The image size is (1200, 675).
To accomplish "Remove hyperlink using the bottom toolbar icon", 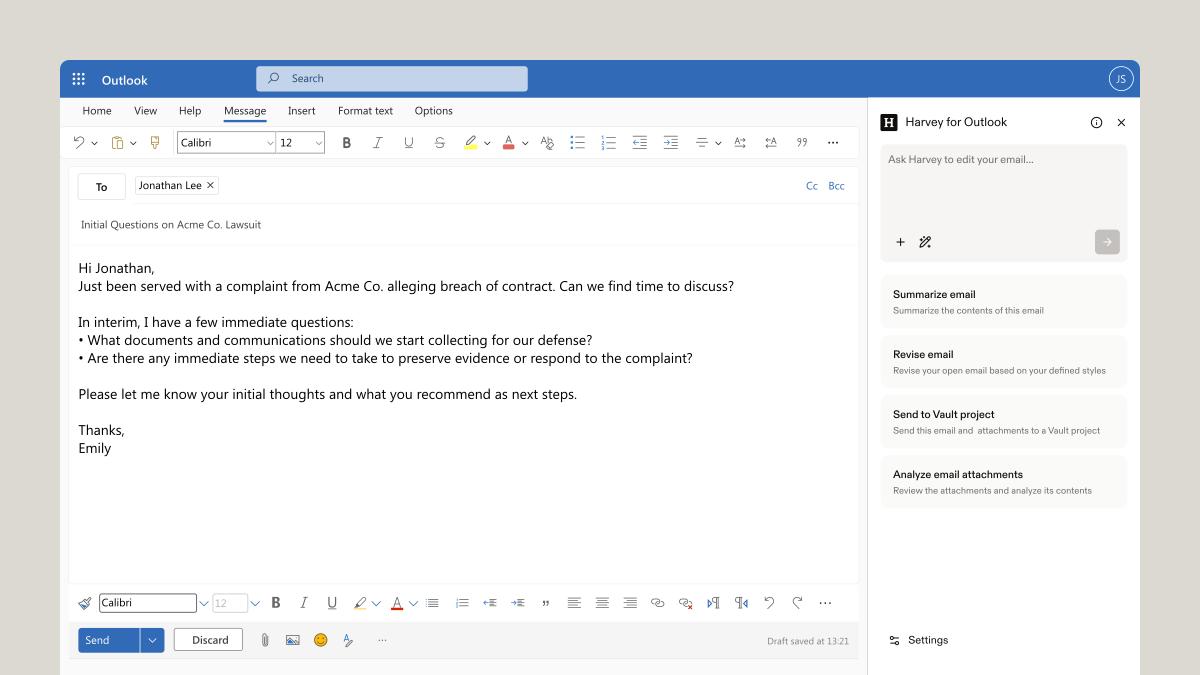I will coord(685,603).
